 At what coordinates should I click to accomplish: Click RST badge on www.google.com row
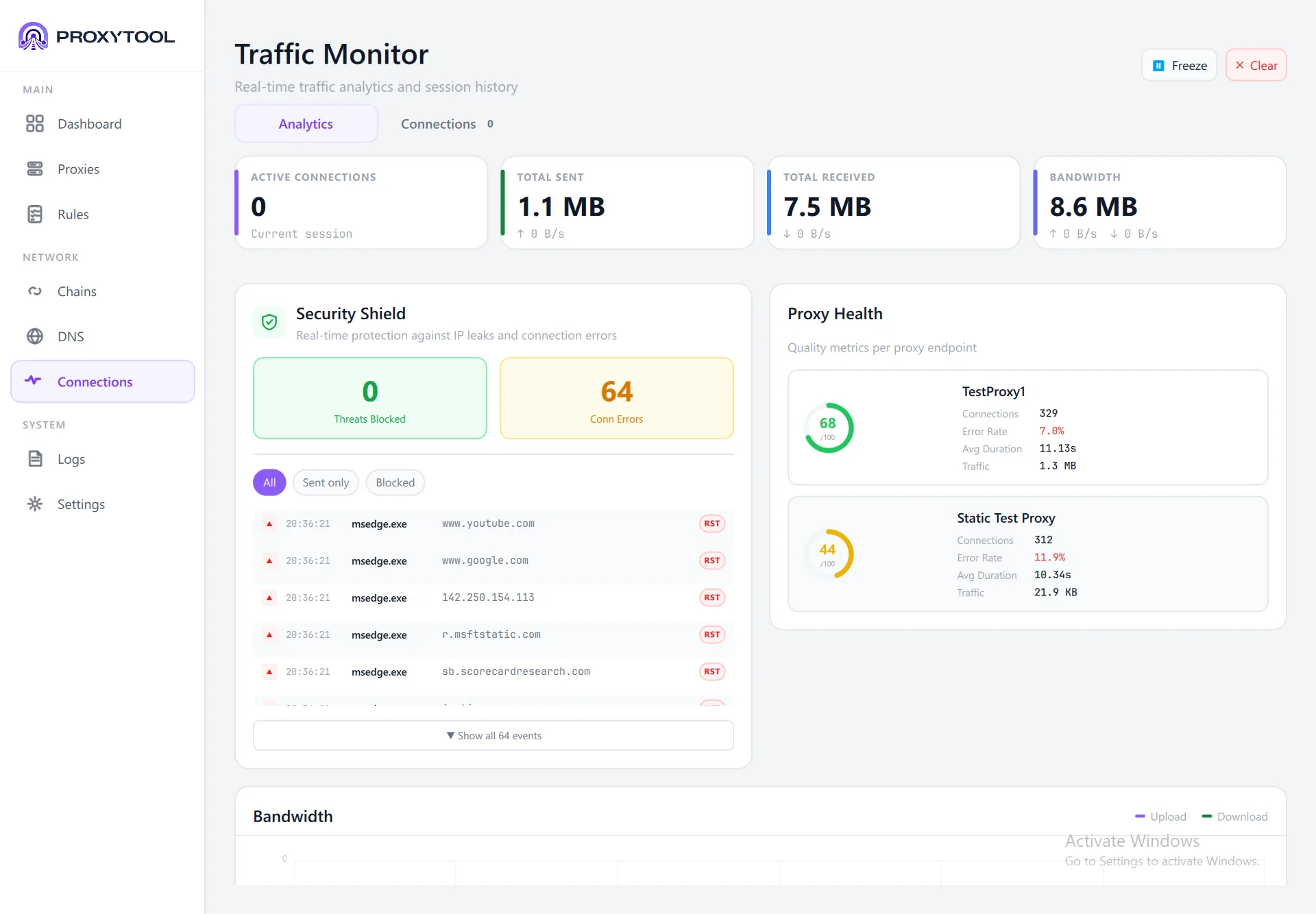click(x=712, y=560)
